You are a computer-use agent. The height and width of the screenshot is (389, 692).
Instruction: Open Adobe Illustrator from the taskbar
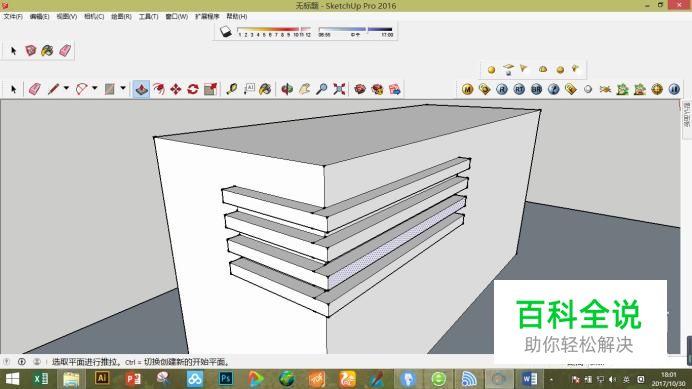(102, 378)
